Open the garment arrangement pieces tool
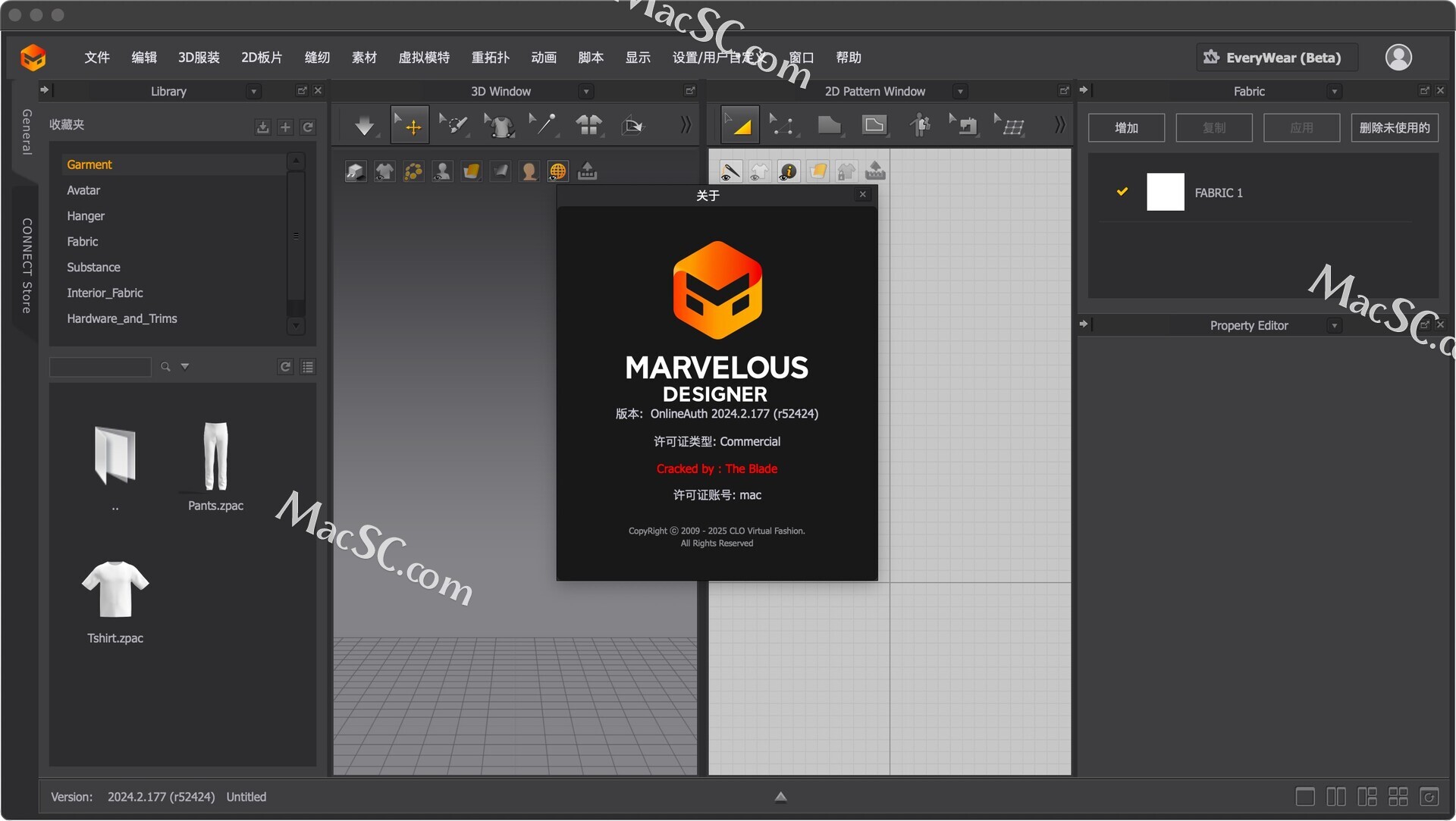Viewport: 1456px width, 821px height. 588,125
